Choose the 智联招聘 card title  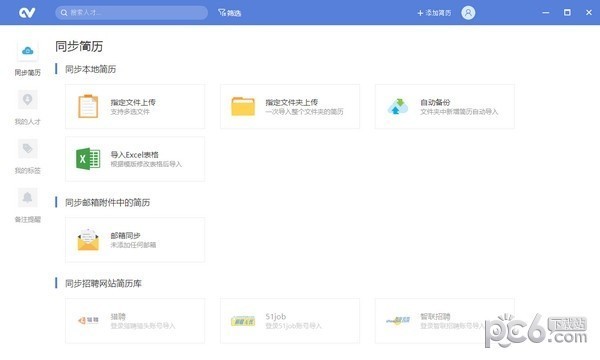tap(435, 316)
